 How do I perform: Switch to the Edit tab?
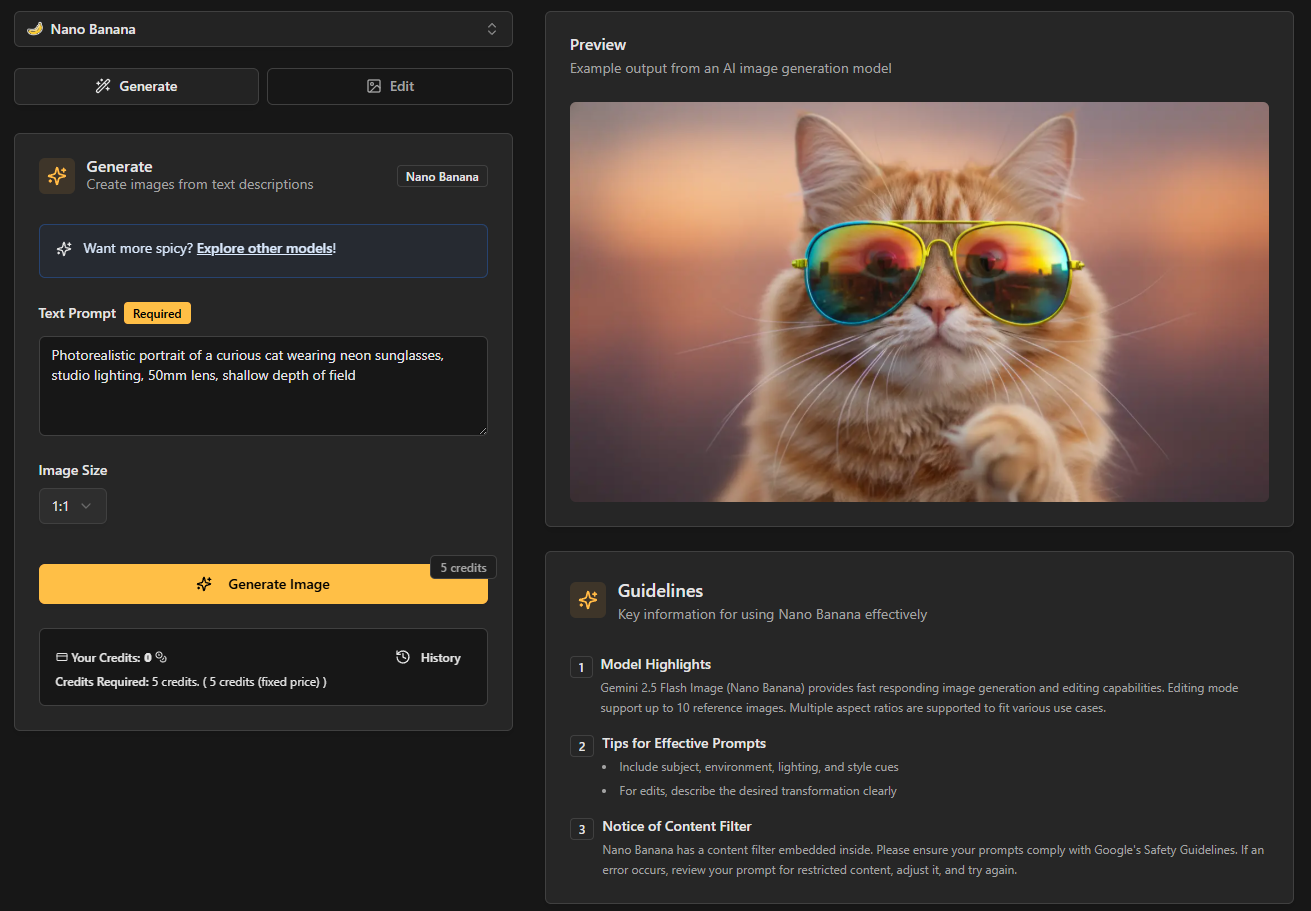point(390,86)
